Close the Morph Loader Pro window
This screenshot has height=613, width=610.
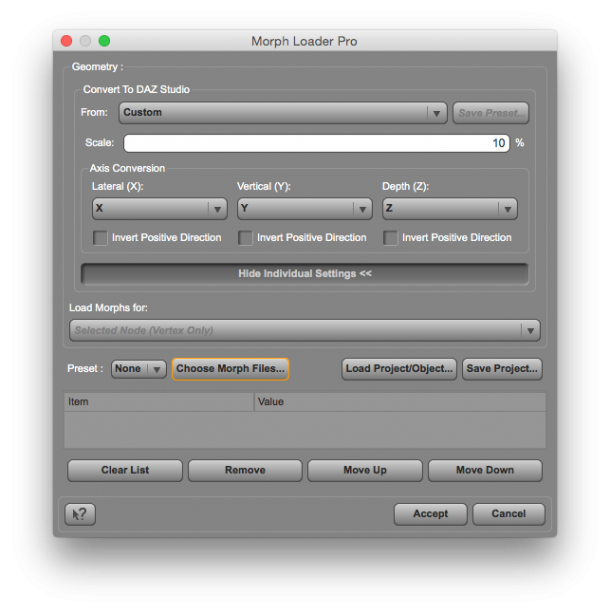pos(66,41)
